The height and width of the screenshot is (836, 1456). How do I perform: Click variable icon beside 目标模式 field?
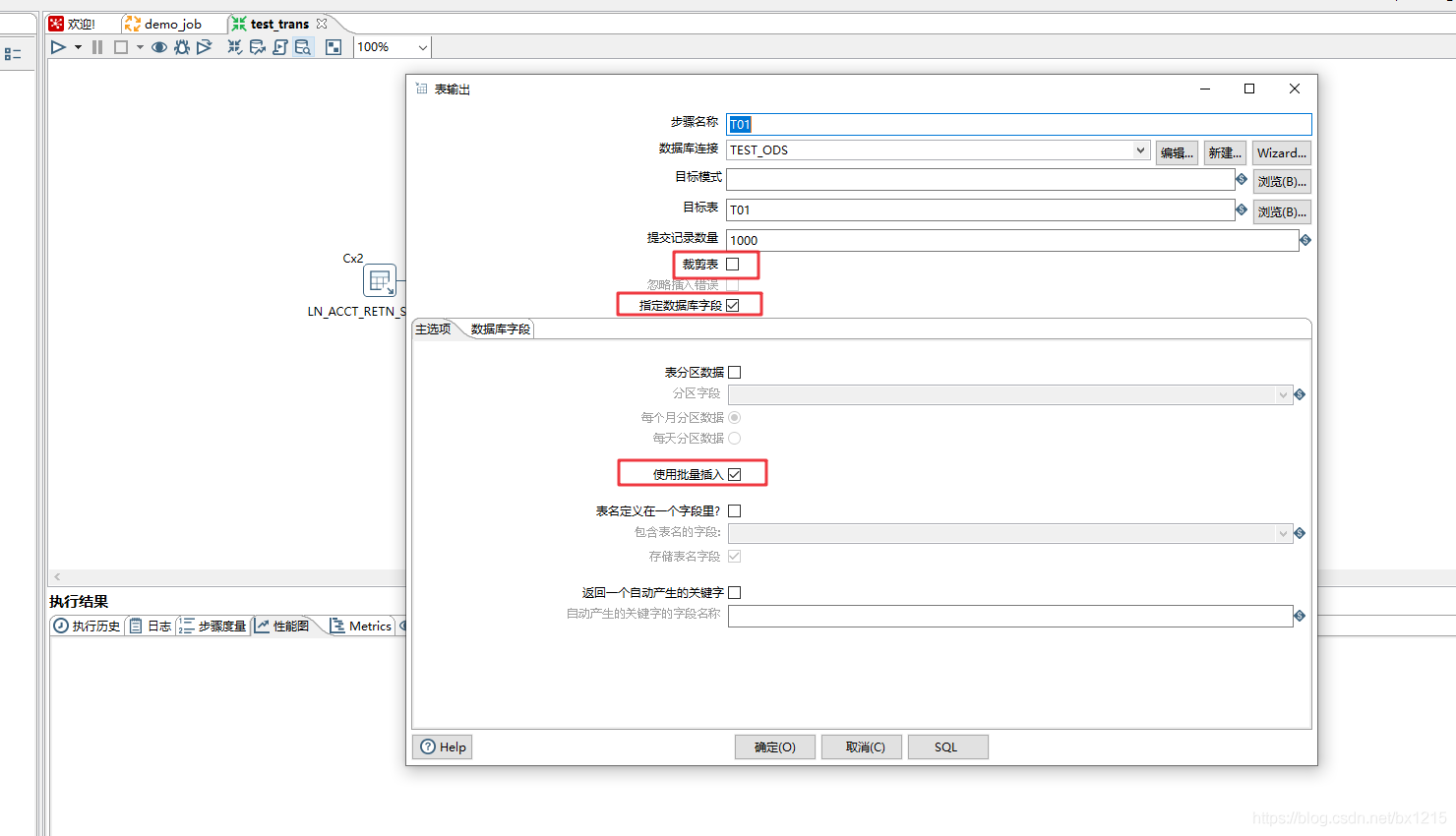click(x=1242, y=179)
